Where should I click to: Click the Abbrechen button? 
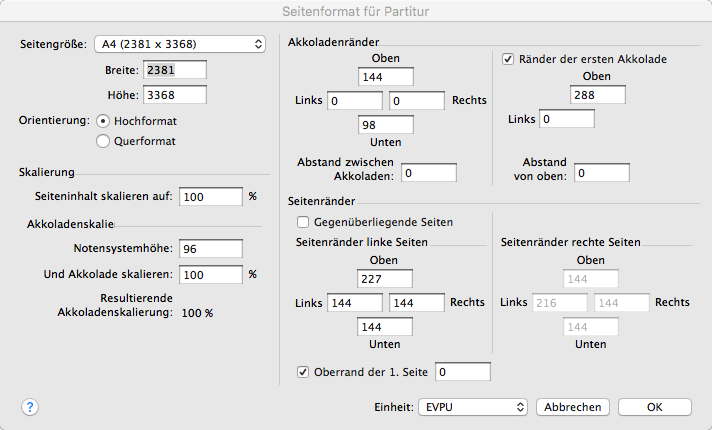573,407
